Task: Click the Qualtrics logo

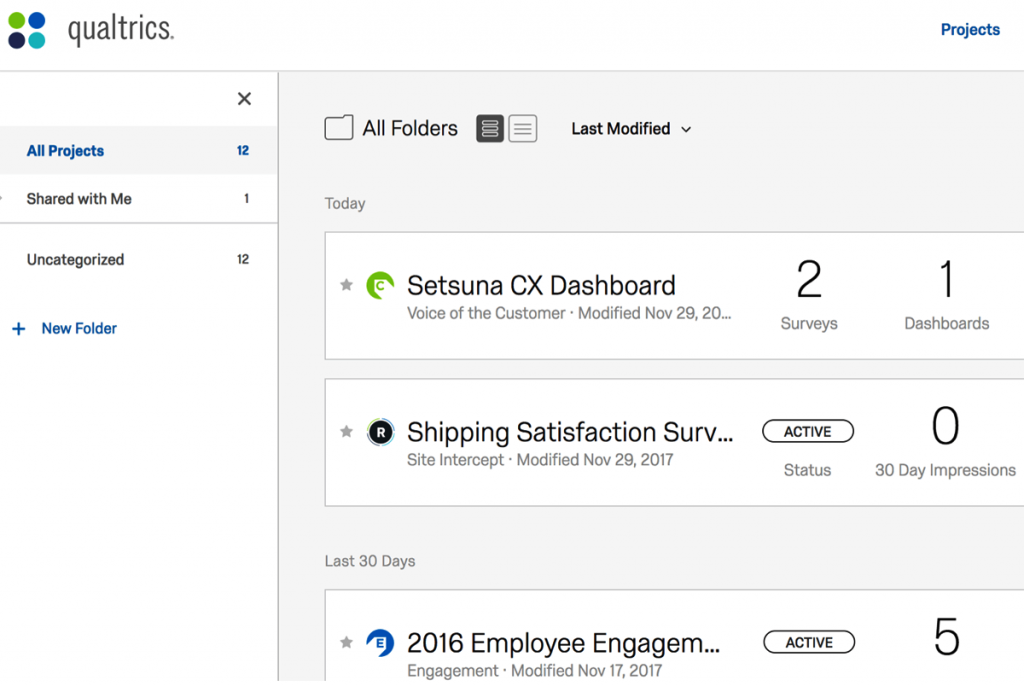Action: [x=92, y=30]
